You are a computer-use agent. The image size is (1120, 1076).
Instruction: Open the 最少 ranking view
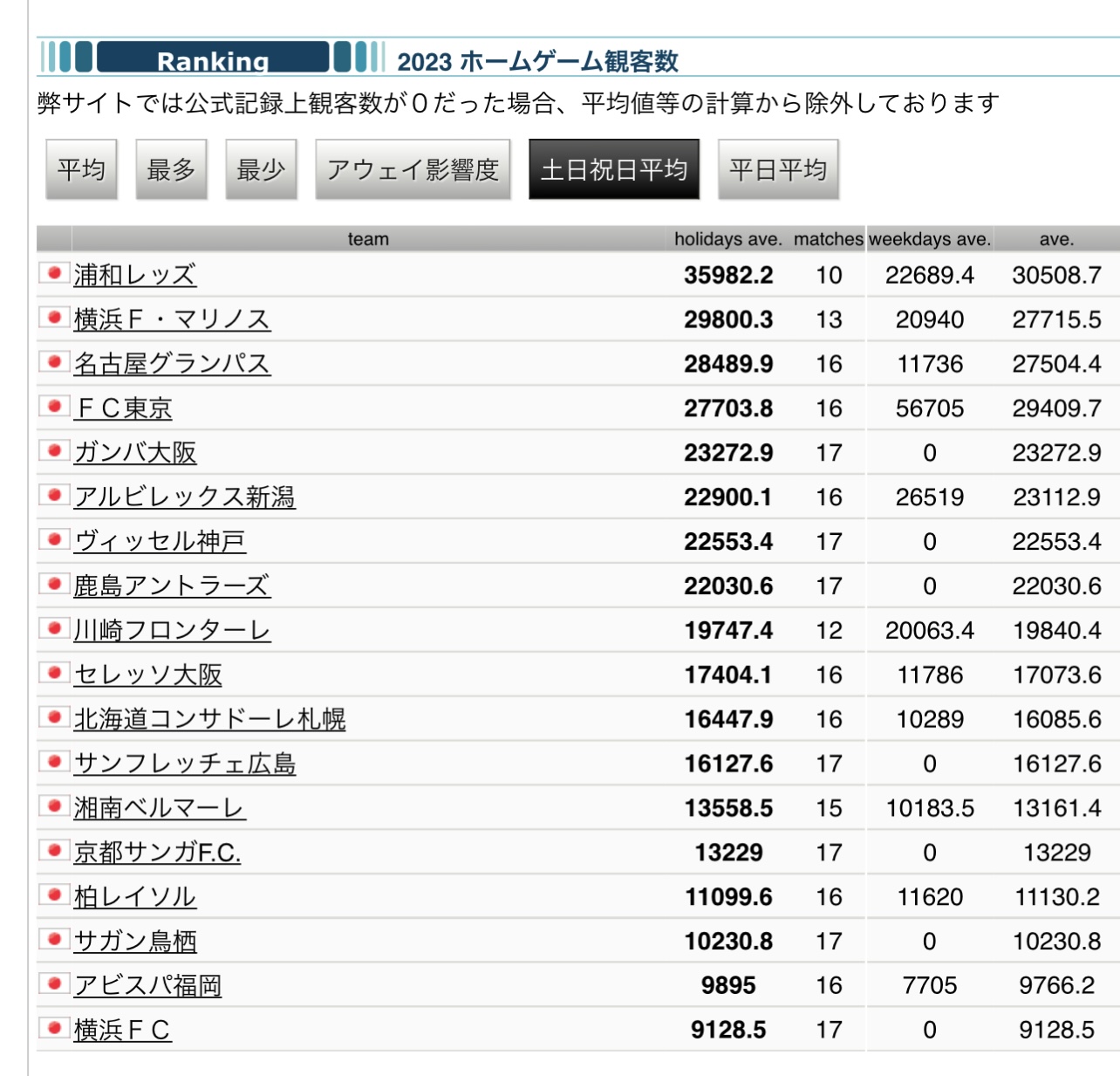click(x=261, y=169)
